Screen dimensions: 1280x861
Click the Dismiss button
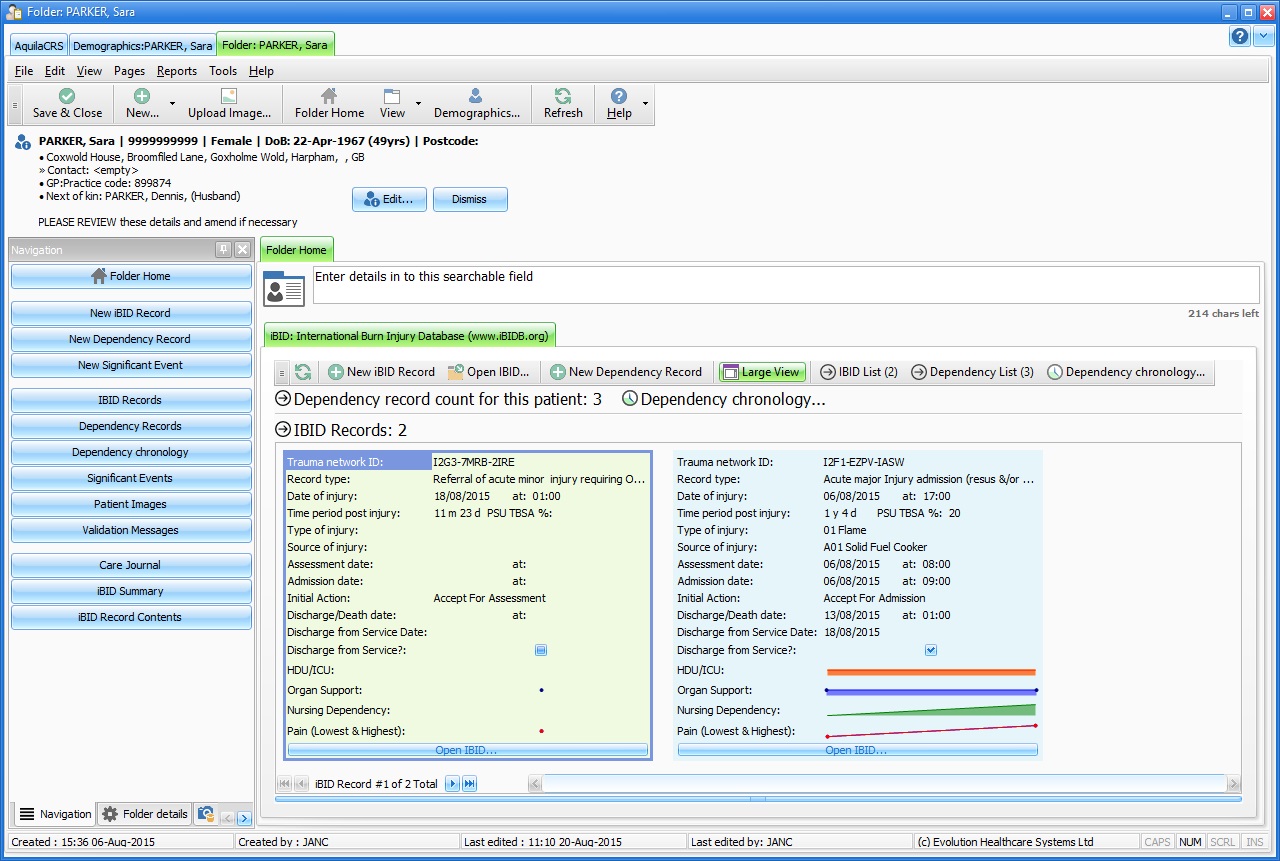pos(469,199)
